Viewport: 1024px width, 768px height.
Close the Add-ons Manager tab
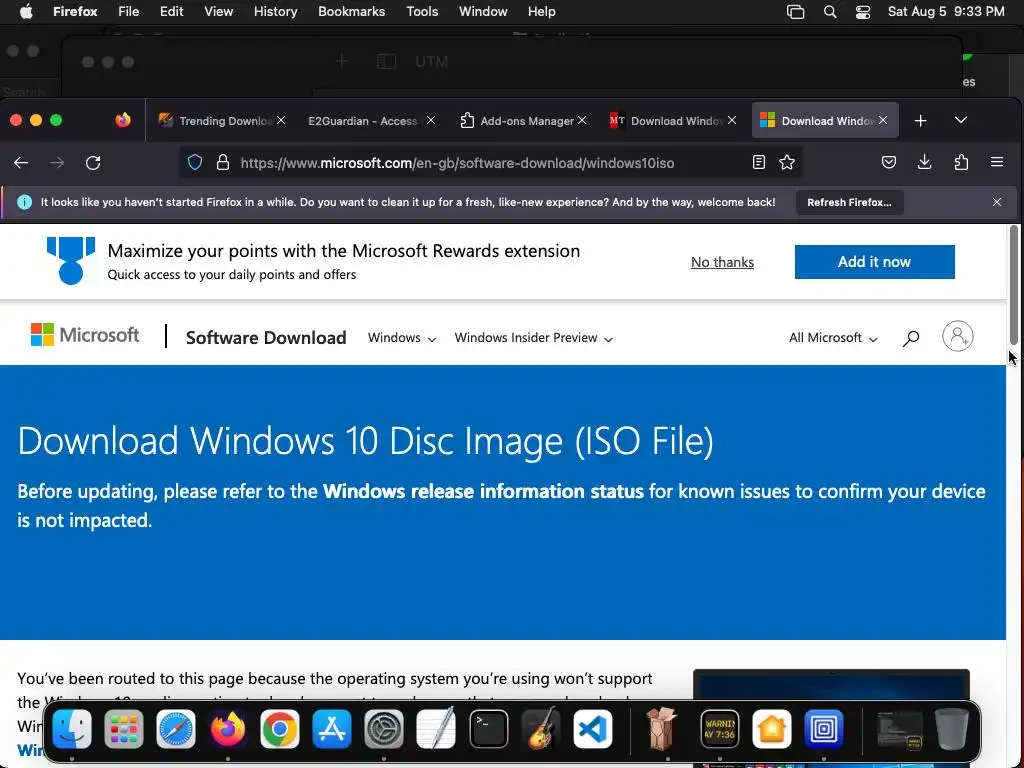[x=582, y=120]
